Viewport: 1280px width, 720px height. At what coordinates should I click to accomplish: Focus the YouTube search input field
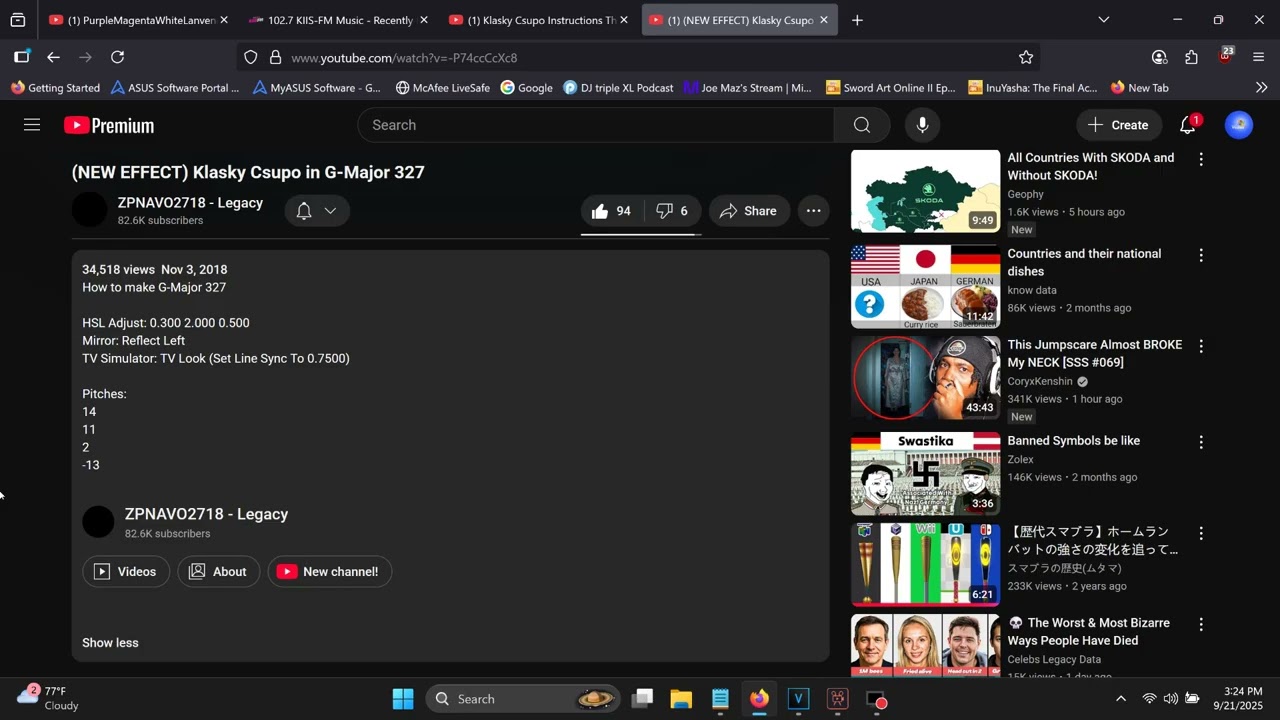click(595, 125)
